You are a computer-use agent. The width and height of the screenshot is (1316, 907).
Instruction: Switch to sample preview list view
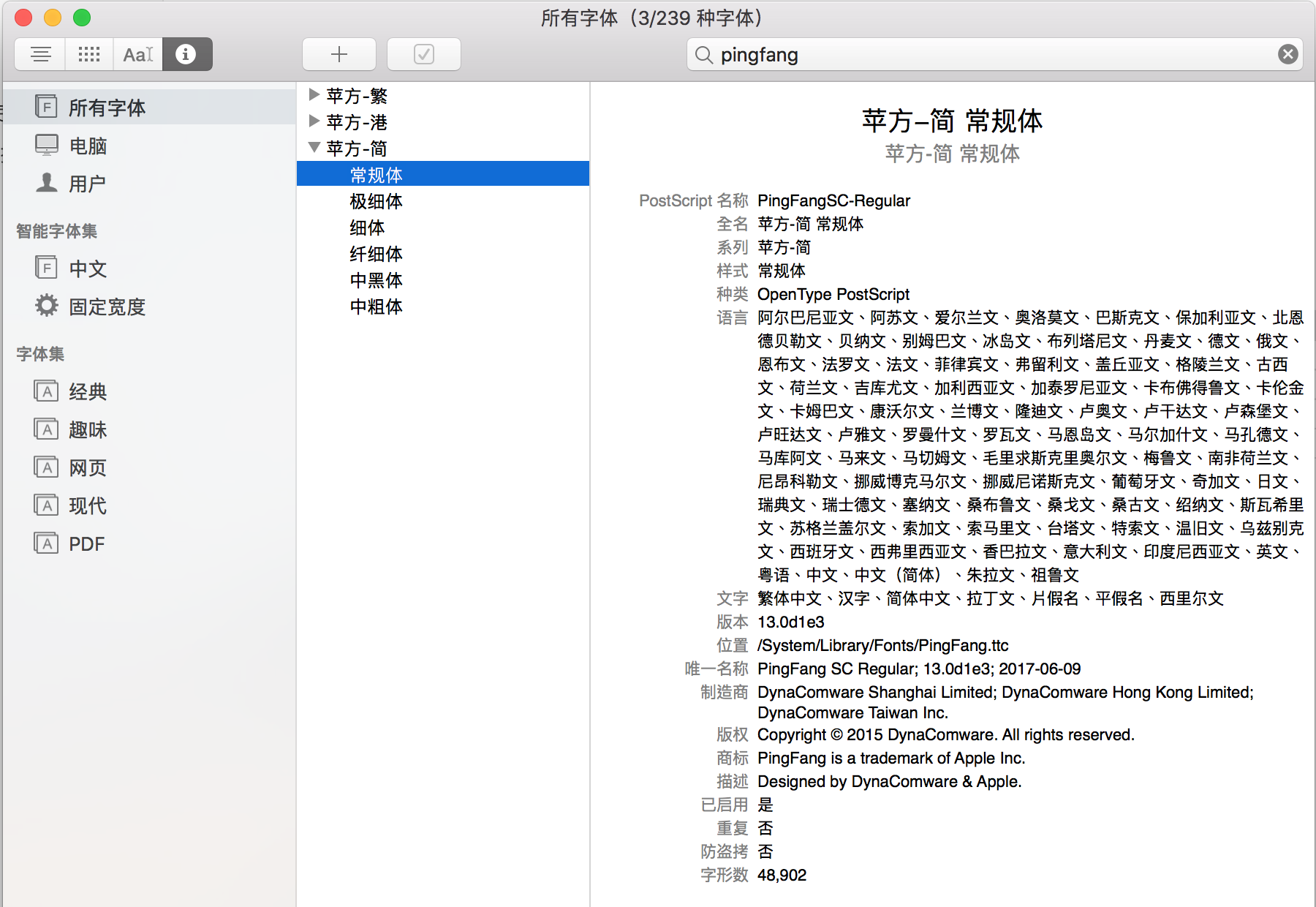coord(40,54)
